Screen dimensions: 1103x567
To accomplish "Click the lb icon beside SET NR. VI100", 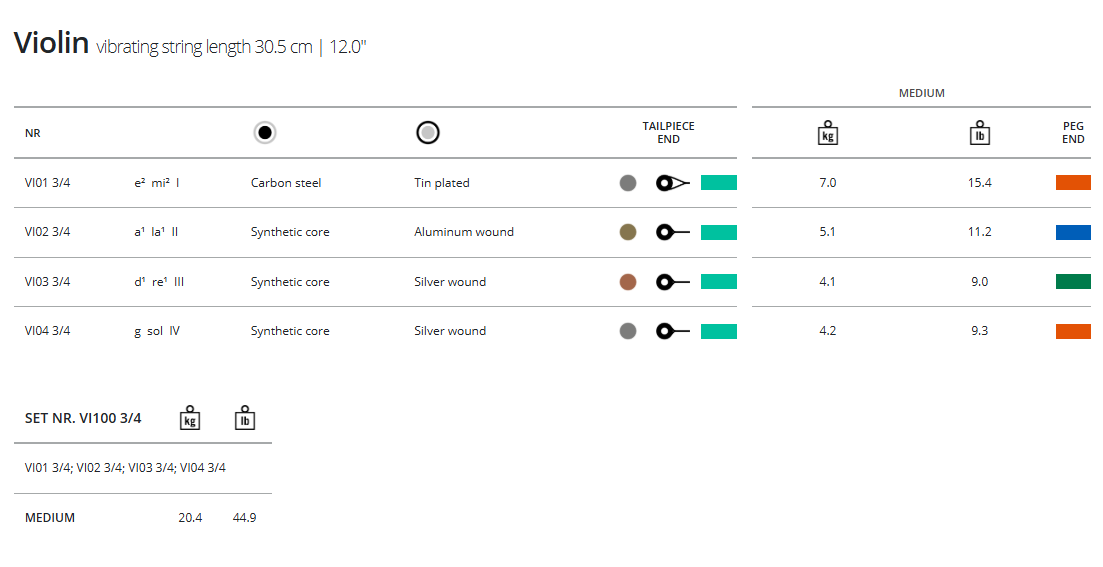I will coord(244,418).
